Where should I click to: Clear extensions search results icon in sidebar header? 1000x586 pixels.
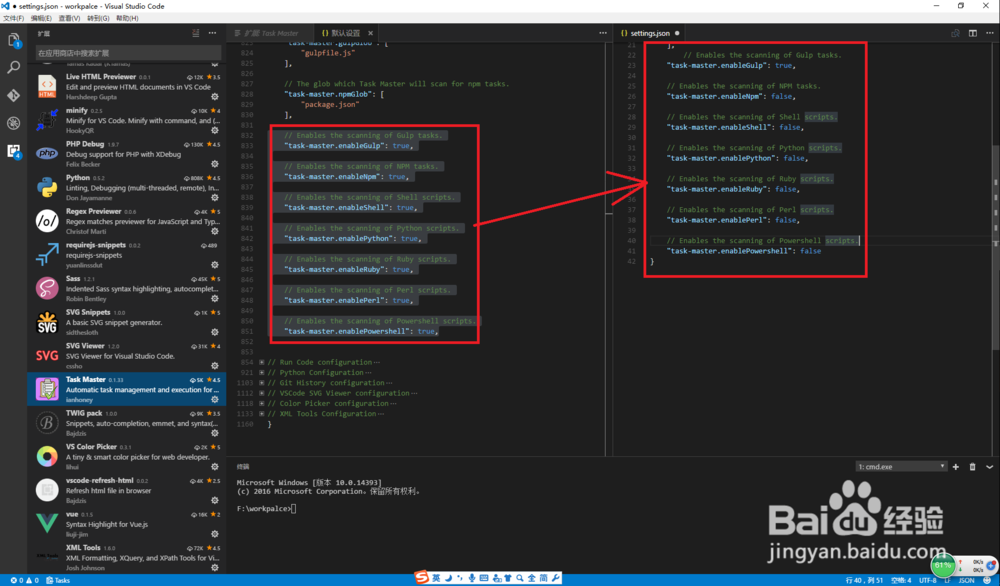click(196, 33)
